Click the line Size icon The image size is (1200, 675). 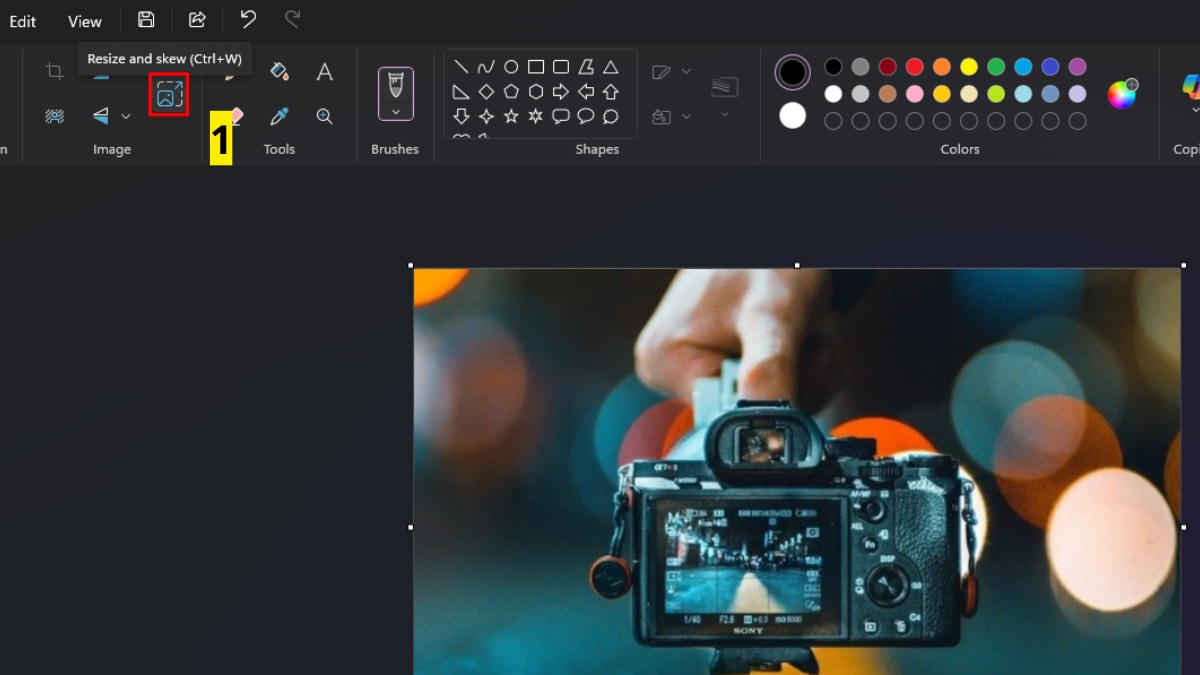(725, 88)
